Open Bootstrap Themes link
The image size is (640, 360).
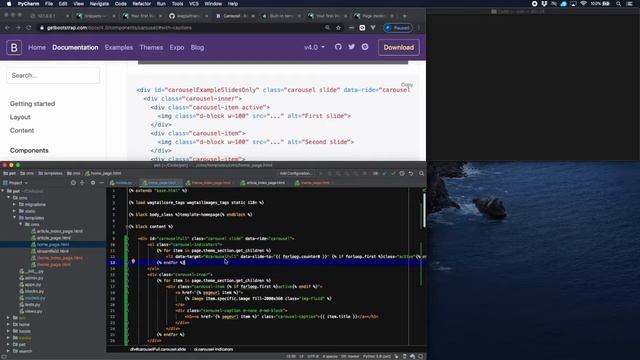tap(151, 47)
